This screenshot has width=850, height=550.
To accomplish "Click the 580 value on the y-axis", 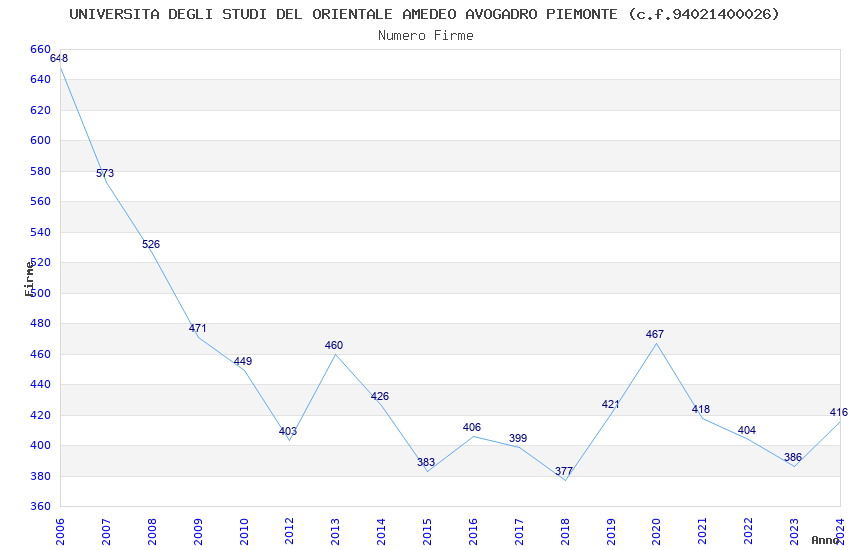I will point(41,171).
